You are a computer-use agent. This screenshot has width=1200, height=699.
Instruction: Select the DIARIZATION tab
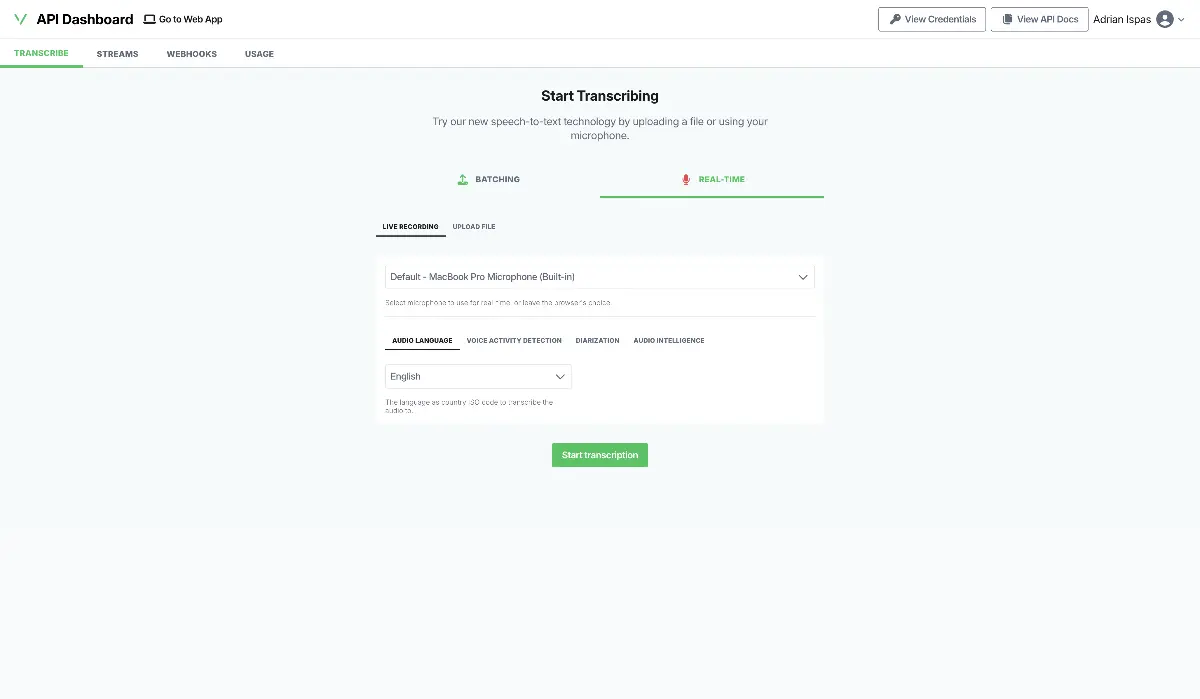click(597, 340)
